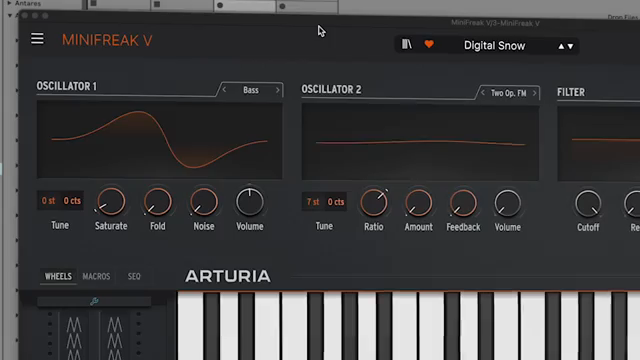Go to next preset with down arrow
640x360 pixels.
(x=571, y=47)
